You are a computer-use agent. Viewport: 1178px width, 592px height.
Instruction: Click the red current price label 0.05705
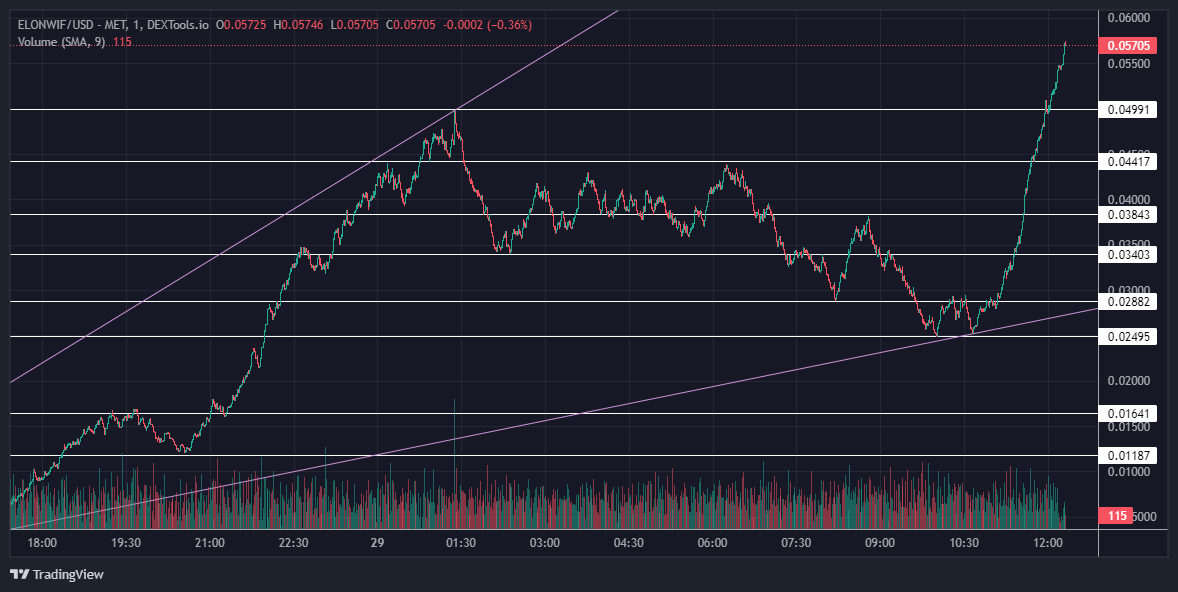pos(1128,46)
